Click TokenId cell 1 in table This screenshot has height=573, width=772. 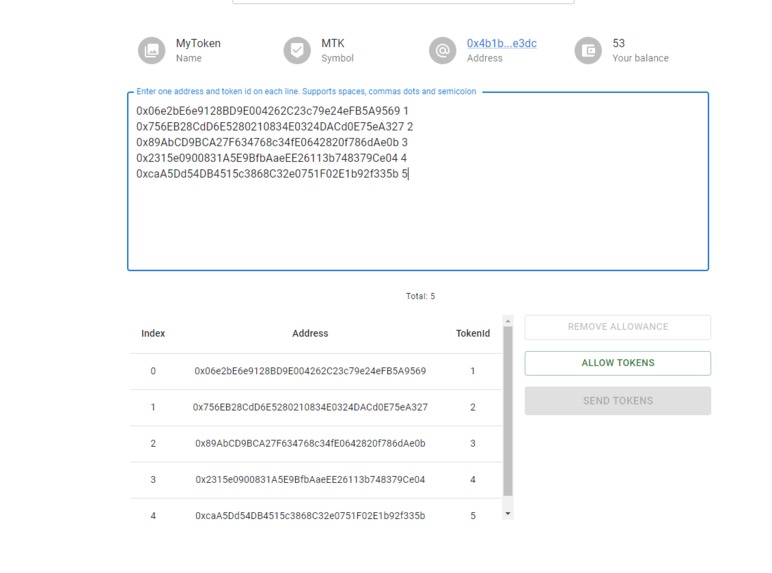(473, 371)
